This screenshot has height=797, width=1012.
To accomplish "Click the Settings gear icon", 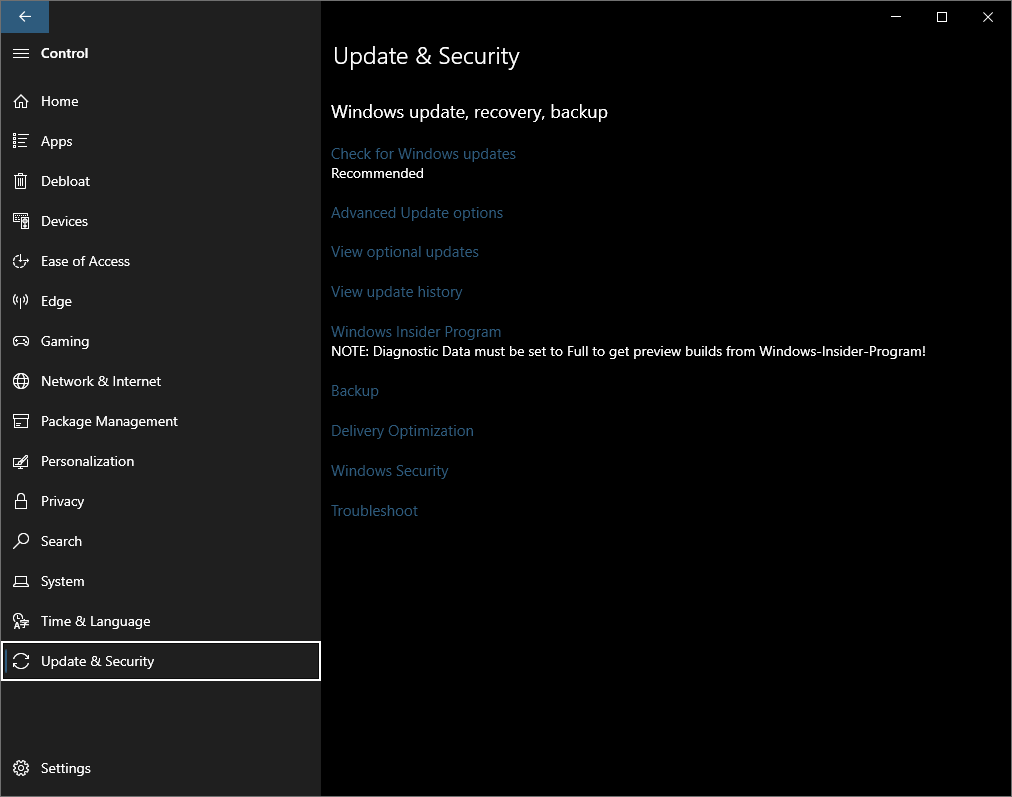I will [21, 768].
